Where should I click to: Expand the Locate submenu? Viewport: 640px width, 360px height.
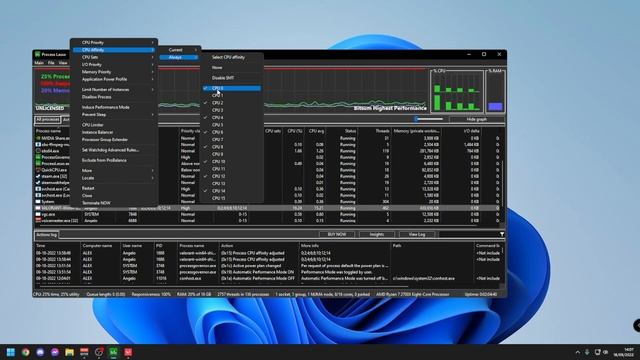pos(114,178)
